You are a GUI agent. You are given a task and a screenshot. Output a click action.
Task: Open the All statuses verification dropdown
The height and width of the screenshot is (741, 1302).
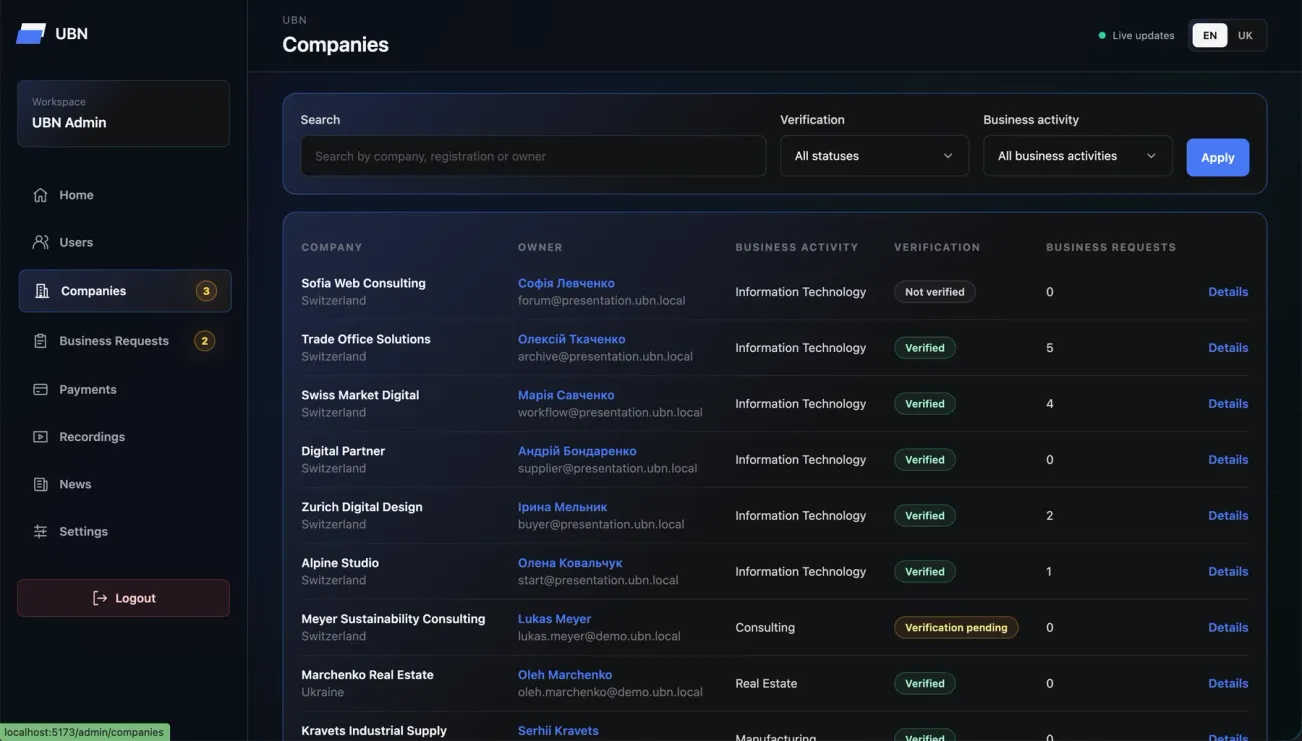click(874, 156)
